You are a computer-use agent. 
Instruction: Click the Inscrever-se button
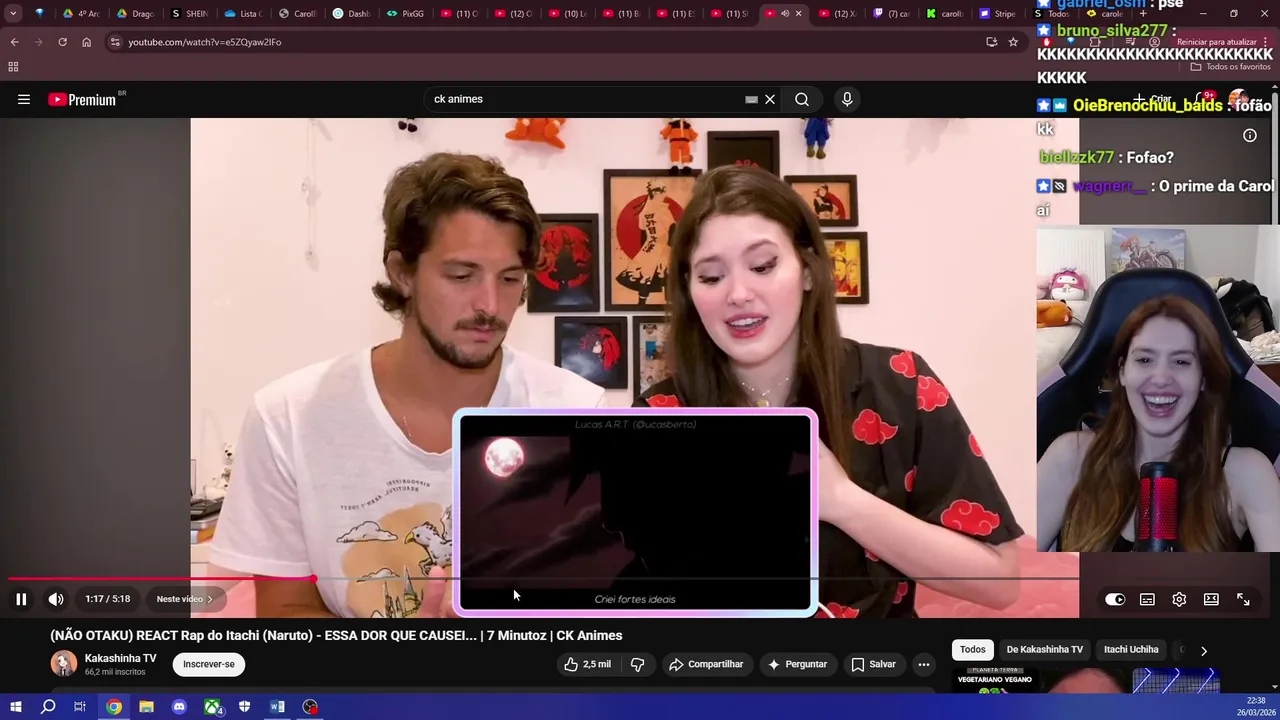[209, 664]
